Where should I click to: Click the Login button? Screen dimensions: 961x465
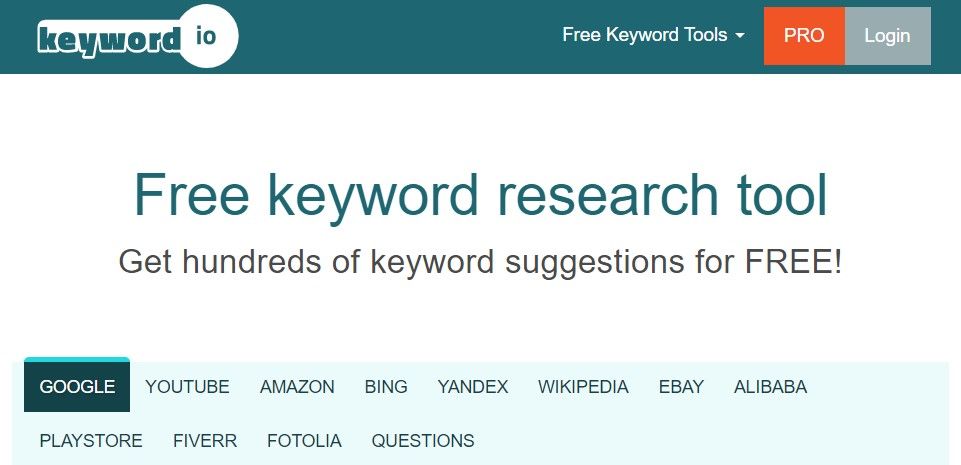point(887,36)
